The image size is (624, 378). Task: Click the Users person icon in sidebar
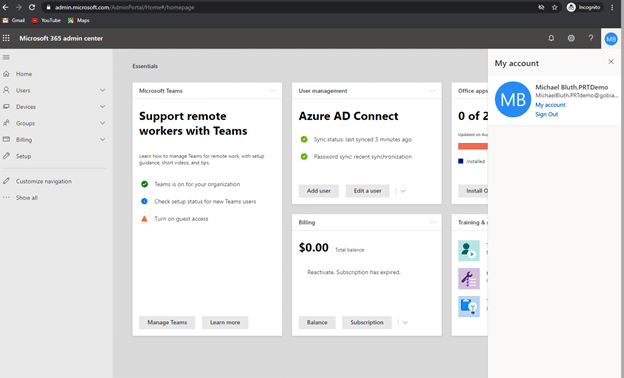(x=6, y=90)
